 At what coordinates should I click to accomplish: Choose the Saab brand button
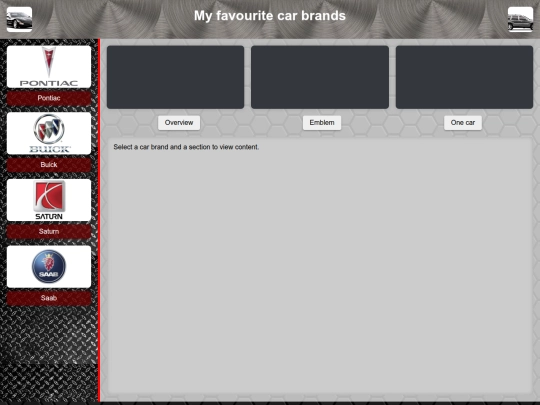pos(49,298)
